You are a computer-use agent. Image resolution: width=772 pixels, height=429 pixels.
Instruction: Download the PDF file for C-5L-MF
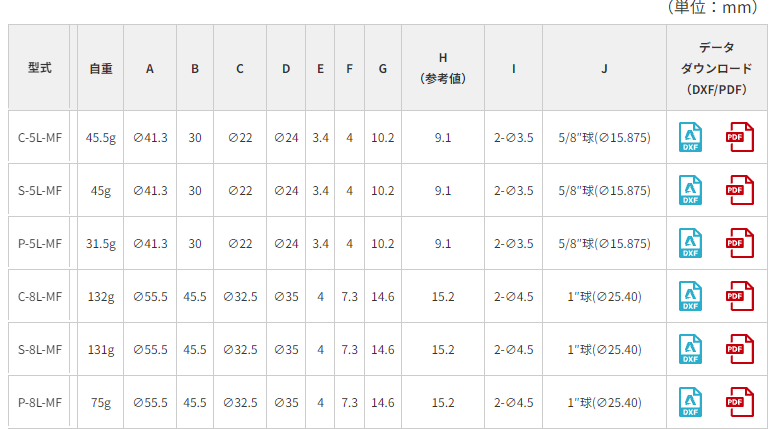(740, 137)
